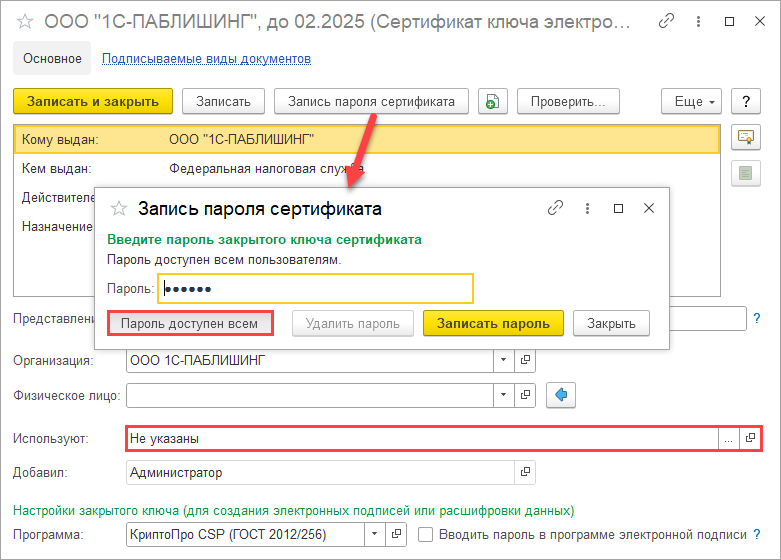Star the password dialog as favorite
781x560 pixels.
[119, 208]
